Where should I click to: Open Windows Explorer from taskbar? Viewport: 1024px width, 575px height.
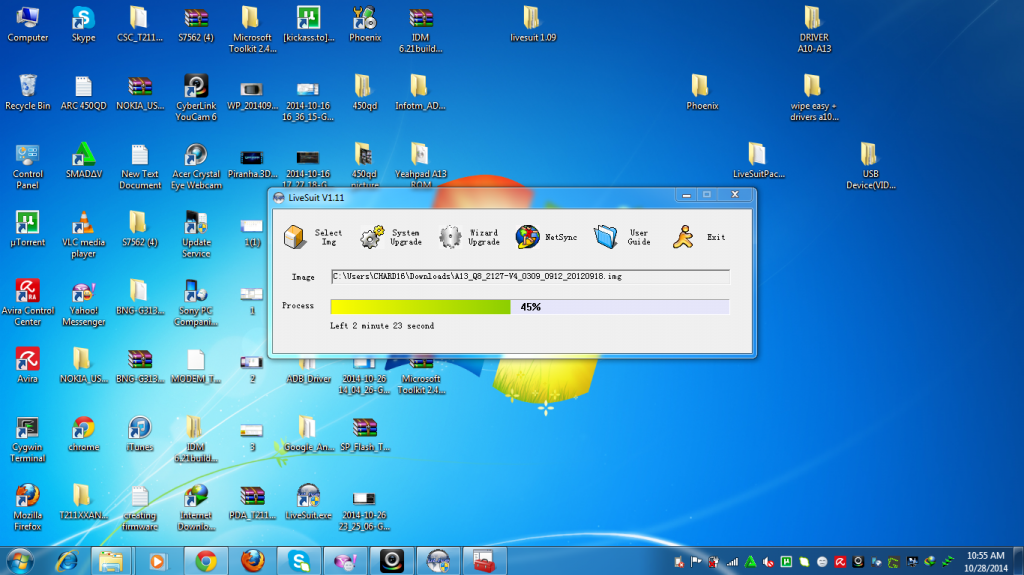[111, 561]
